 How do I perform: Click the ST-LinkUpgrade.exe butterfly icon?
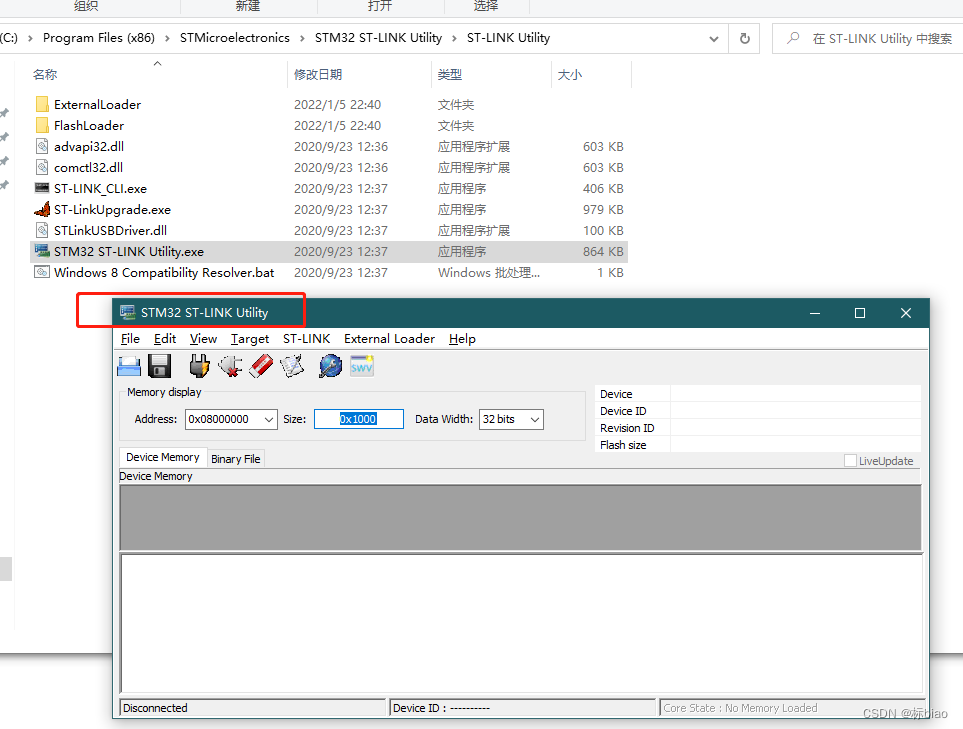[x=42, y=209]
